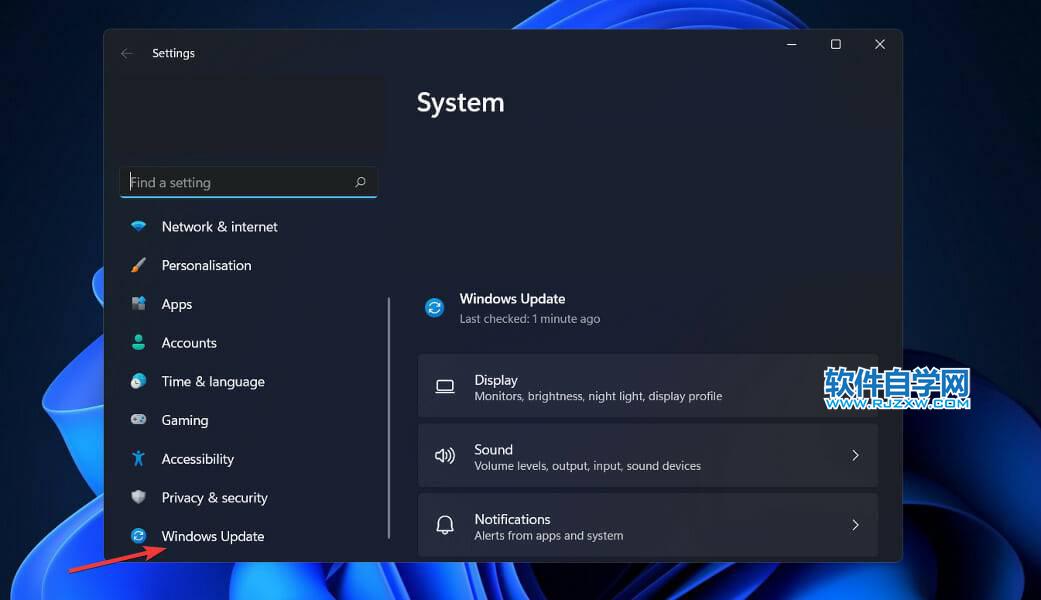
Task: Click 'Monitors, brightness, night light, display profile' text
Action: 598,396
